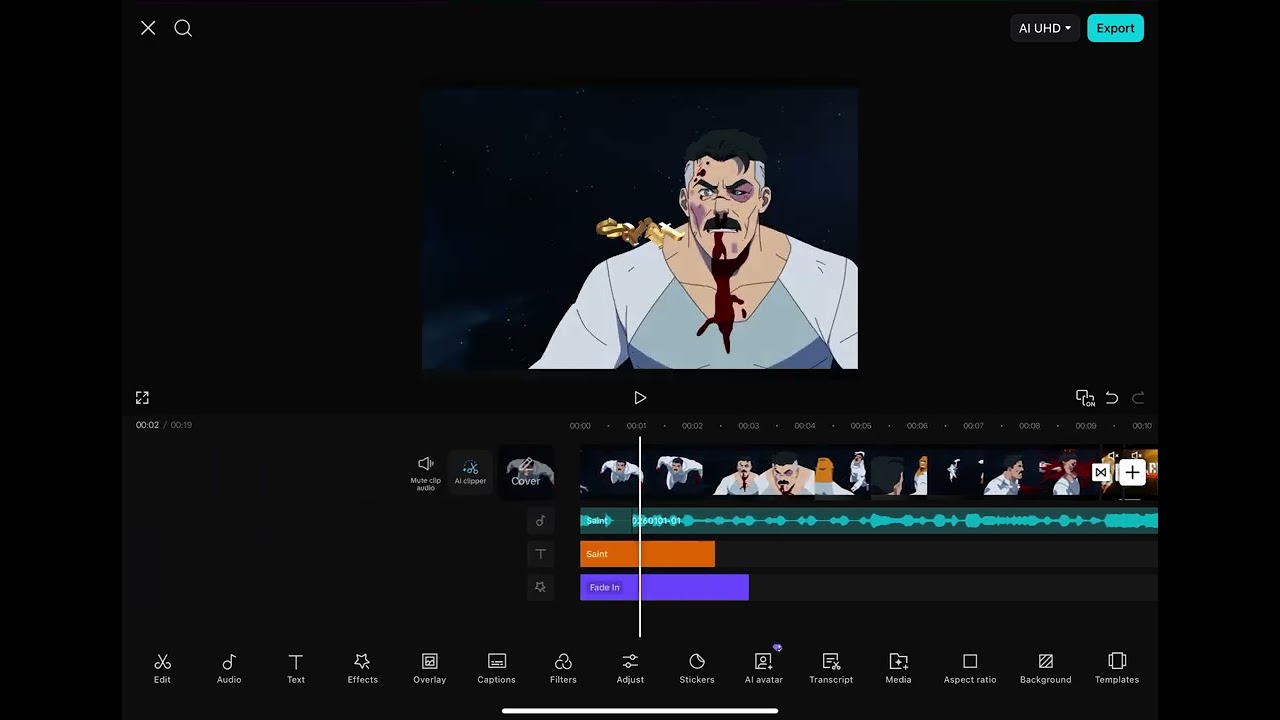This screenshot has height=720, width=1280.
Task: Select the orange Saint text clip
Action: (x=647, y=554)
